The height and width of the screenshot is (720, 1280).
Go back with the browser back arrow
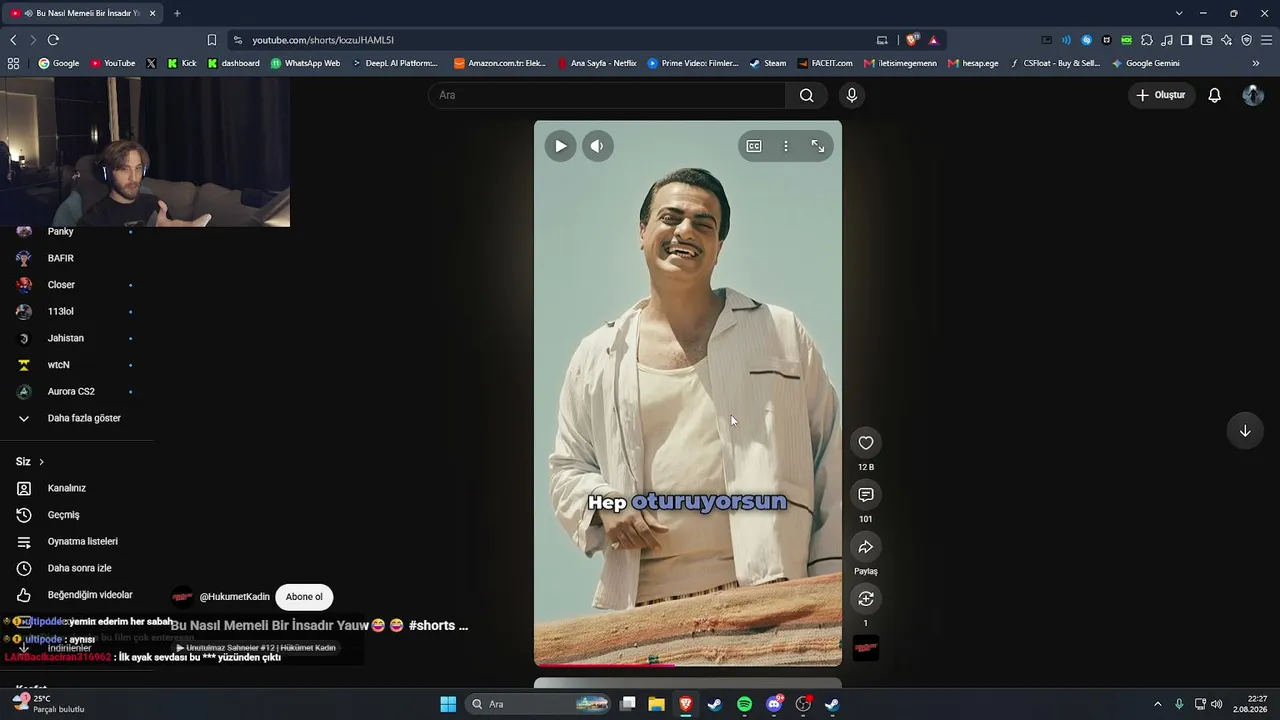pos(13,40)
